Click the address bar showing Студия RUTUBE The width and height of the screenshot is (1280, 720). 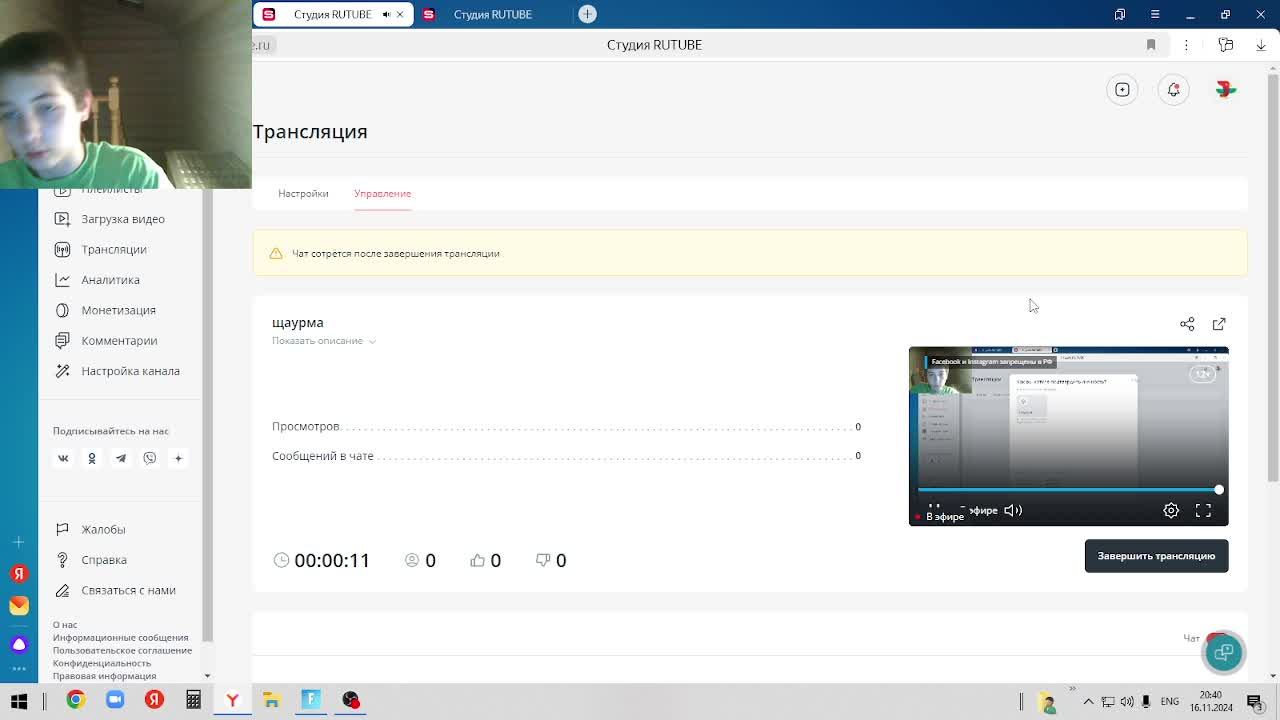pos(654,45)
